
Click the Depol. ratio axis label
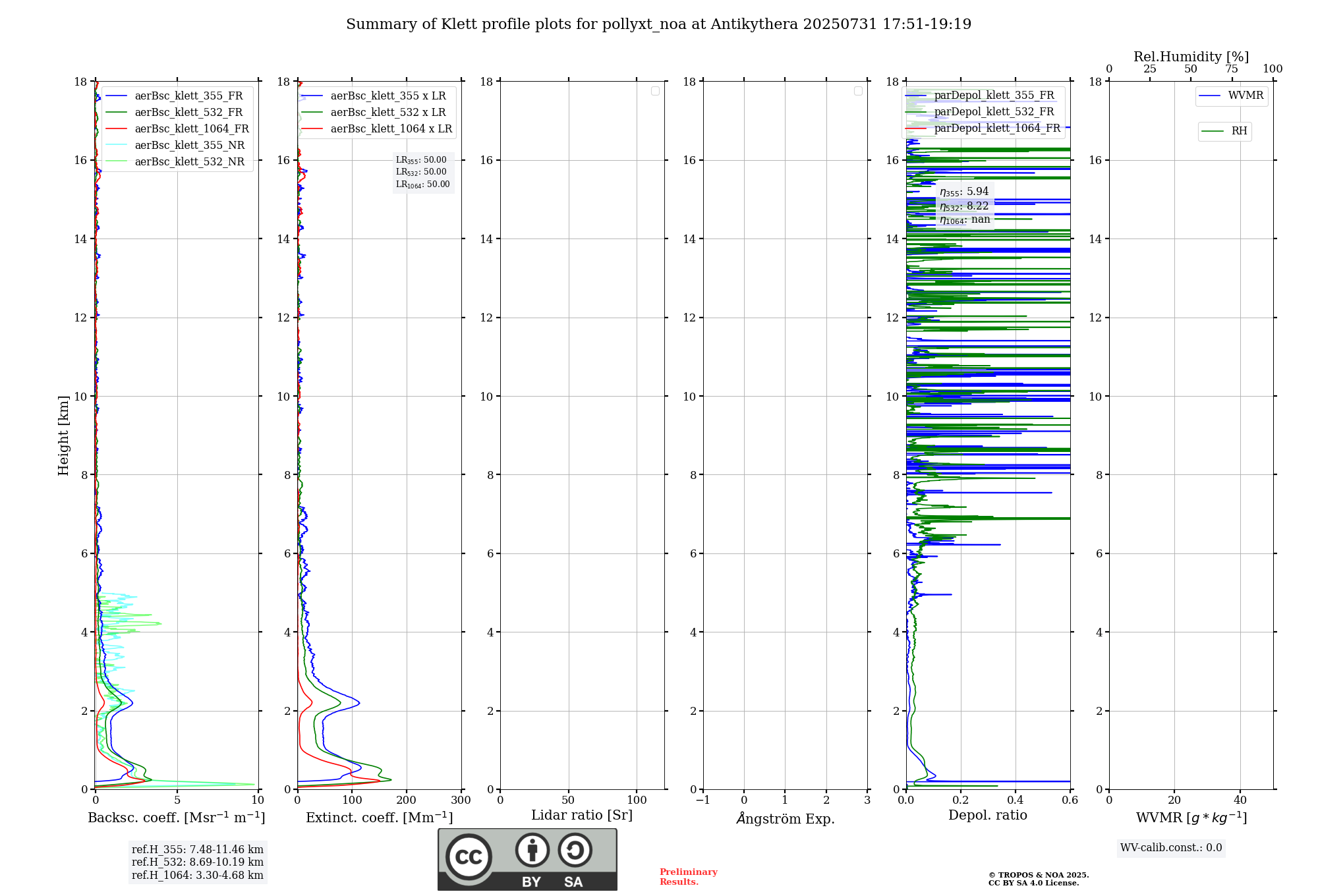pyautogui.click(x=988, y=816)
